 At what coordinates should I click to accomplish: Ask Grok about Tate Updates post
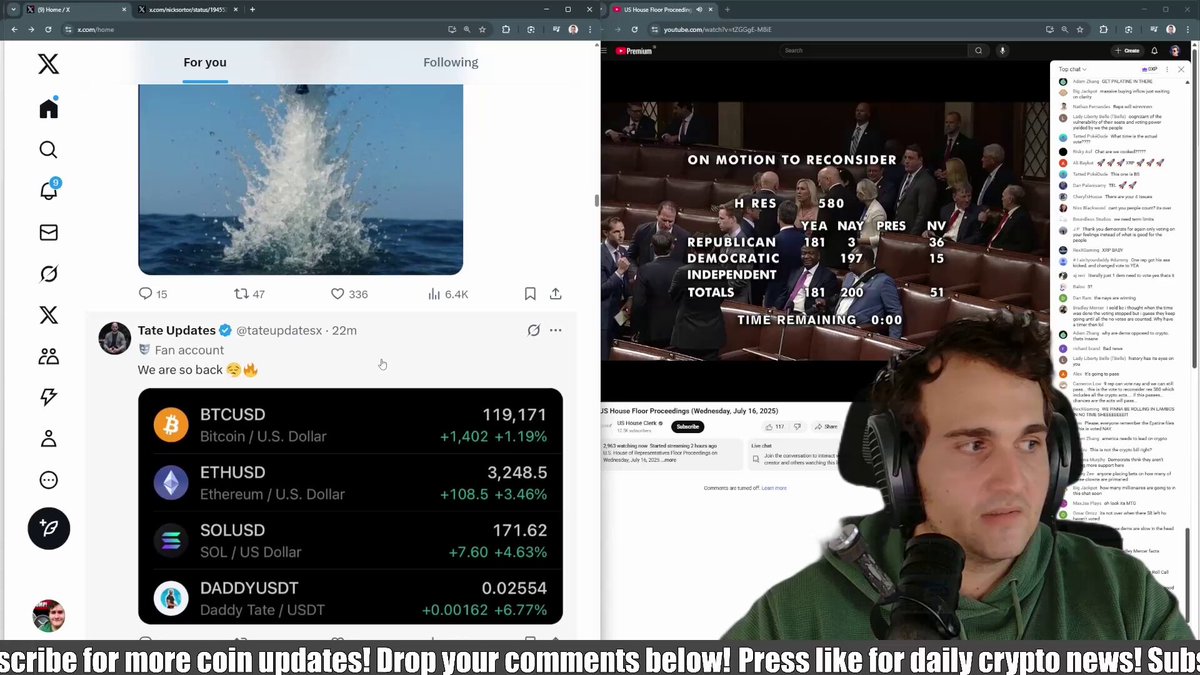click(534, 330)
